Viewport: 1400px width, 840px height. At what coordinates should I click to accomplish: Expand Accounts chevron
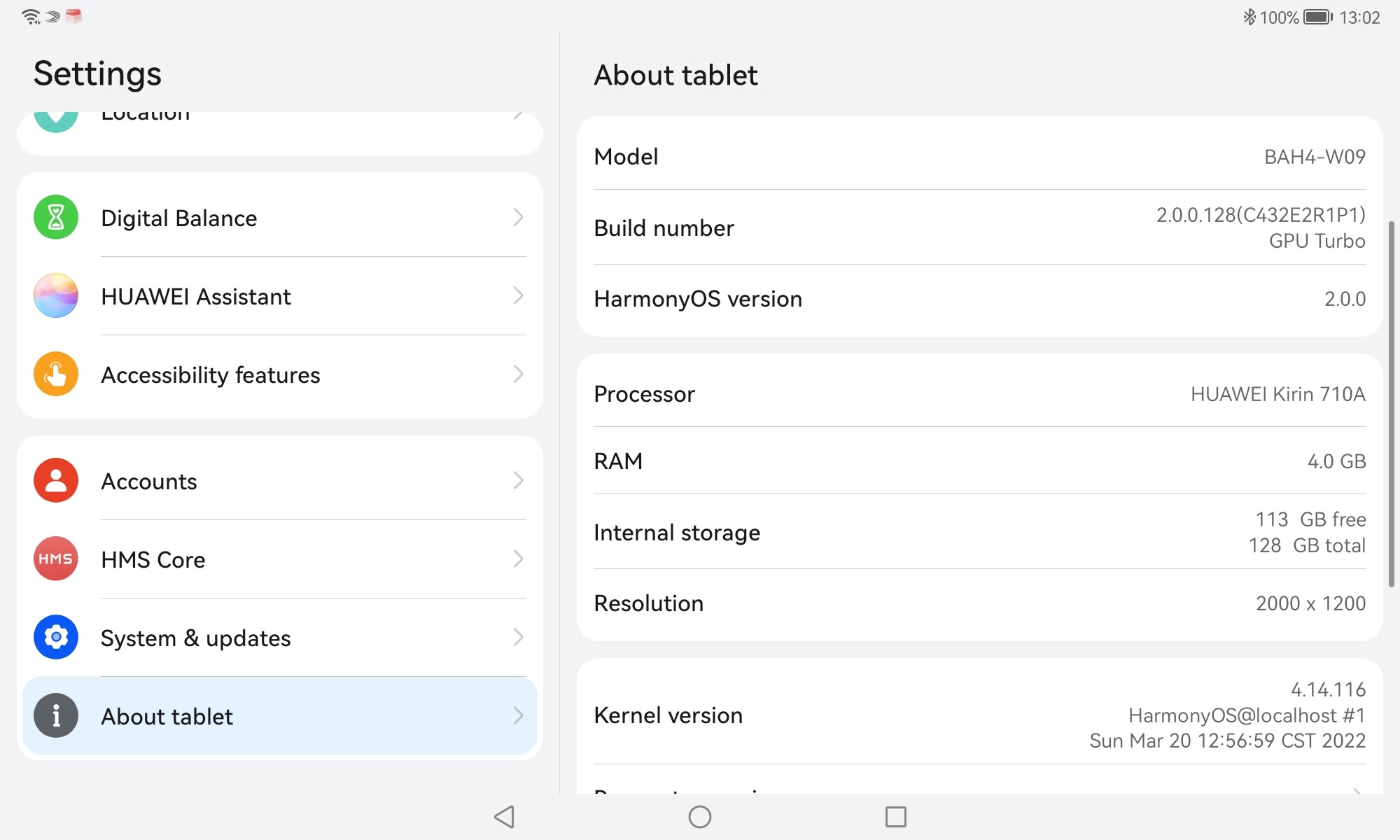tap(518, 480)
